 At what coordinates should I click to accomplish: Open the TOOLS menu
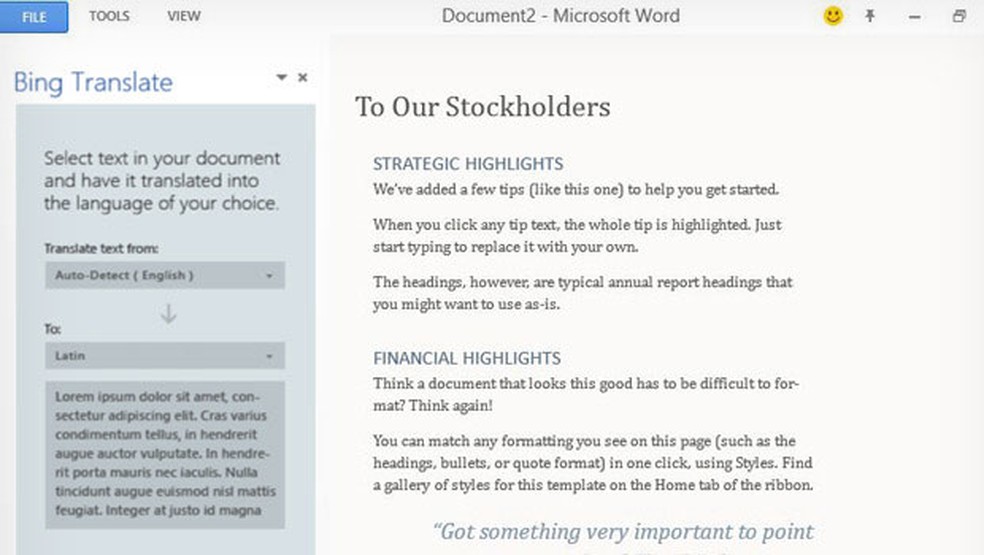coord(109,16)
